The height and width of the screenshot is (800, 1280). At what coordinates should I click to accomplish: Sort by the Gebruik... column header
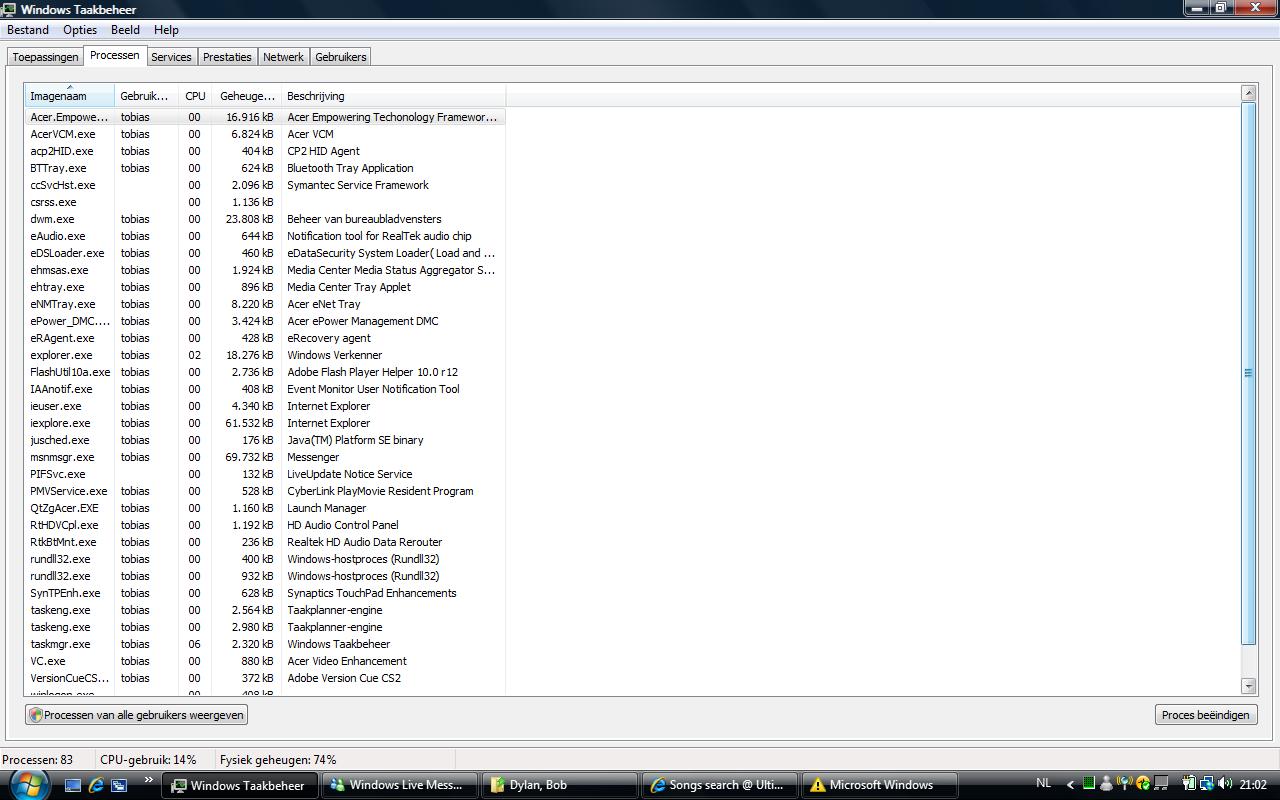(x=147, y=96)
